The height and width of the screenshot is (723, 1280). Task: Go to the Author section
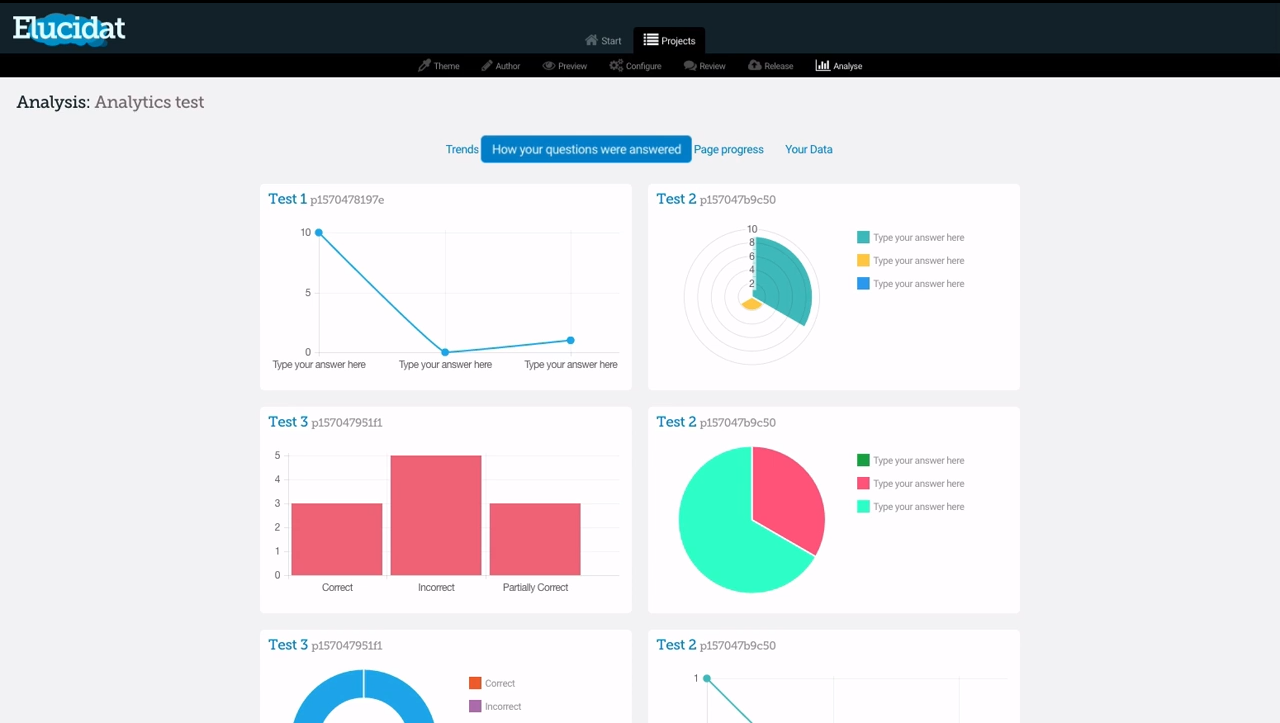[x=501, y=66]
